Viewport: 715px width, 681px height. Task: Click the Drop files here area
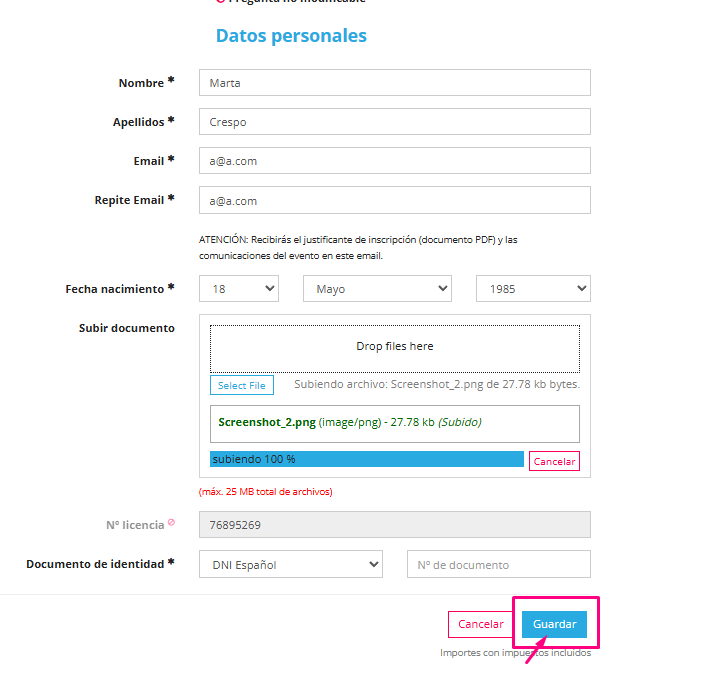tap(395, 349)
